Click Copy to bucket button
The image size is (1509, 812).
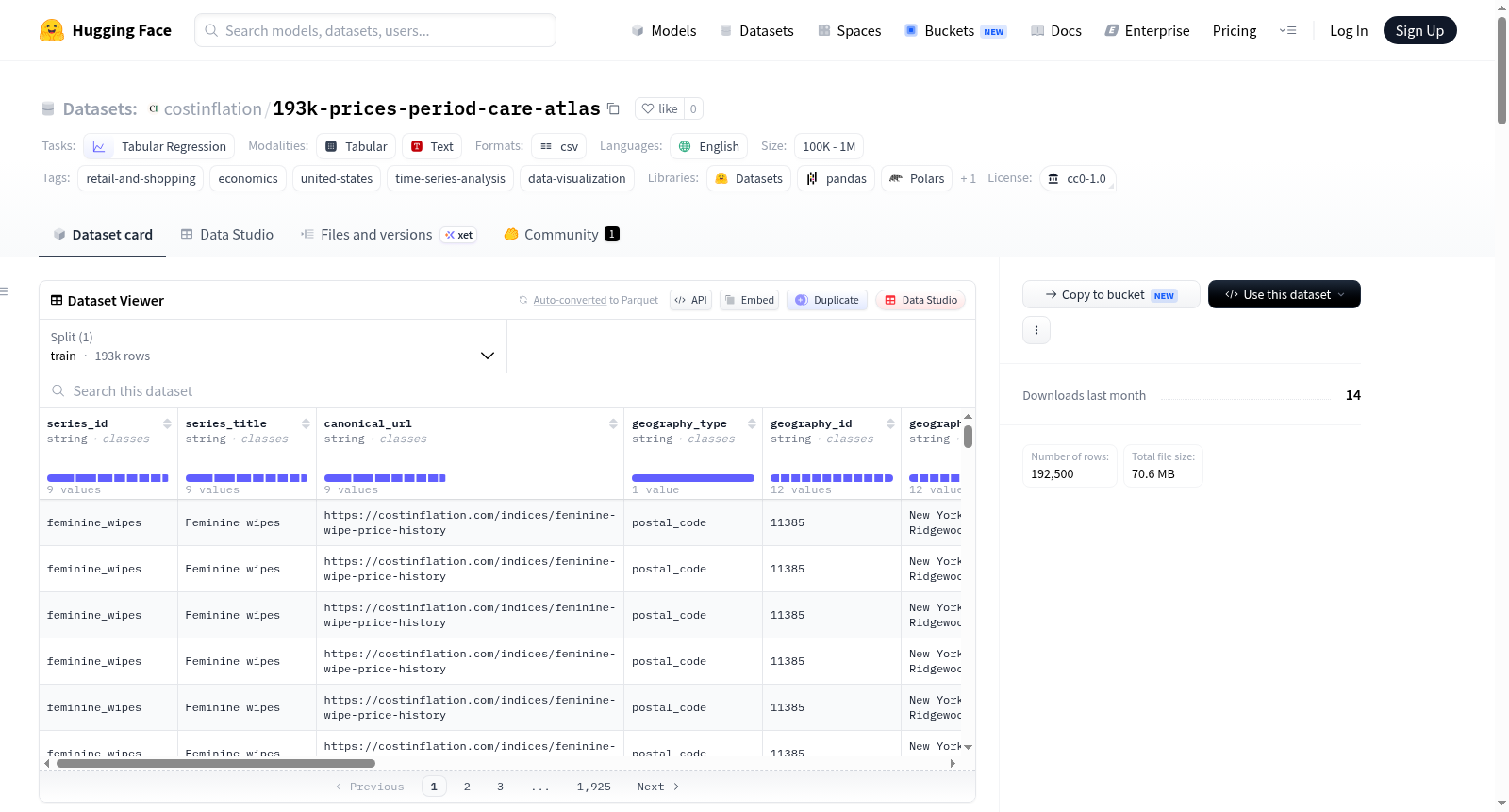(x=1111, y=294)
